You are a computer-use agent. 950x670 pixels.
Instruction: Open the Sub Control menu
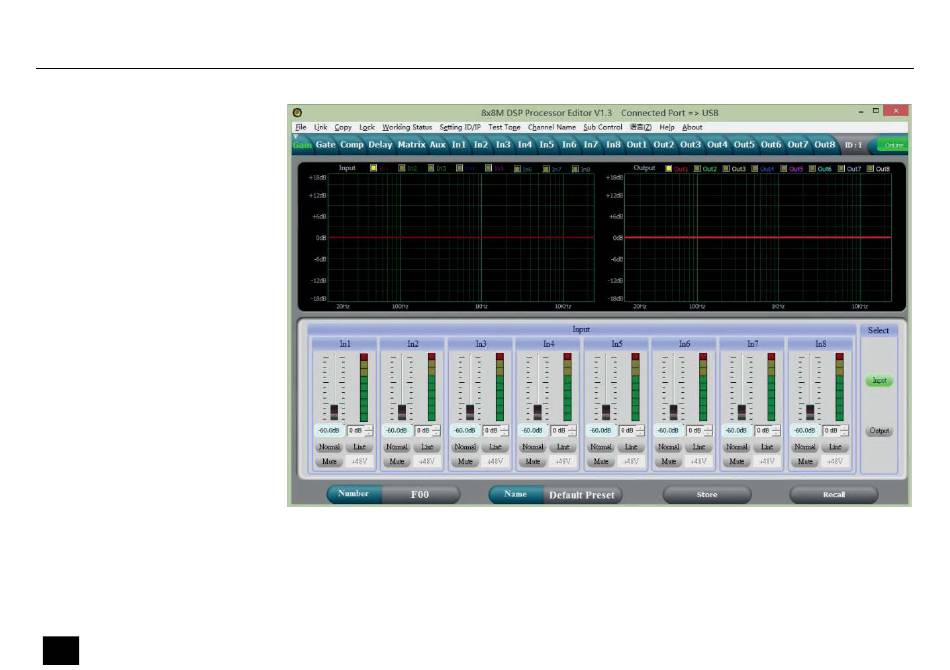(603, 127)
